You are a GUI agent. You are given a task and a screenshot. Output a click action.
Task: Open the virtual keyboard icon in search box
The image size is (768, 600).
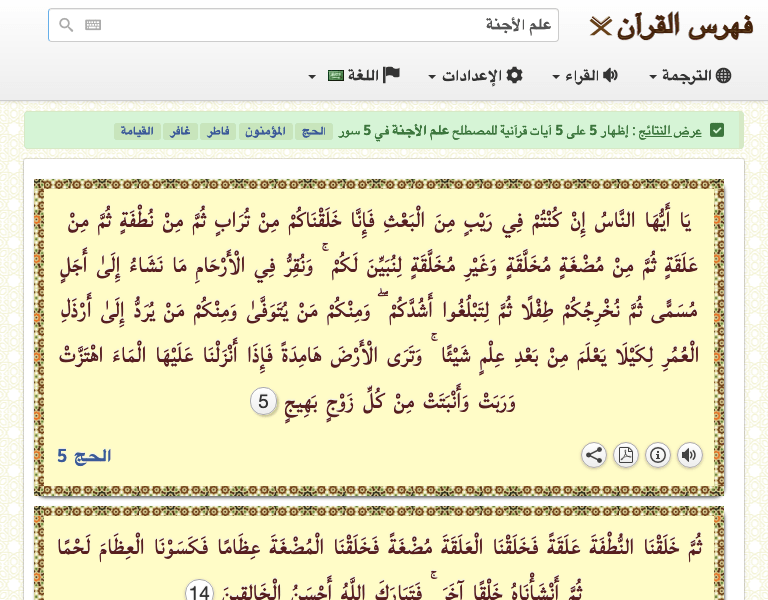93,24
